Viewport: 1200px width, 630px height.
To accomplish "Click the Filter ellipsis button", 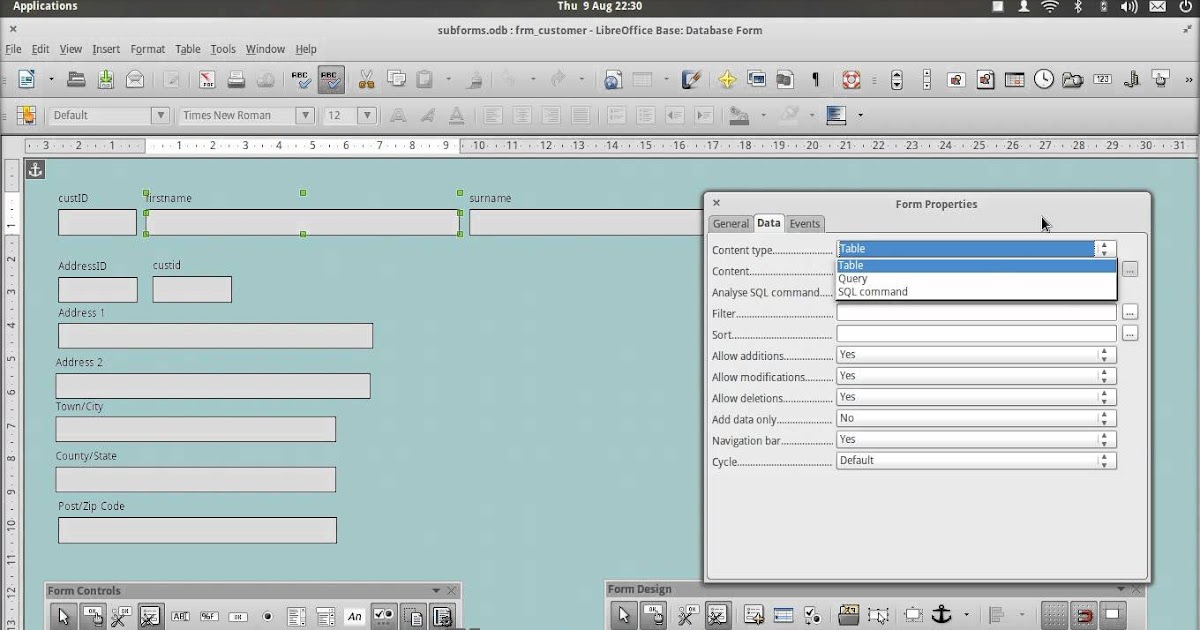I will [1130, 312].
